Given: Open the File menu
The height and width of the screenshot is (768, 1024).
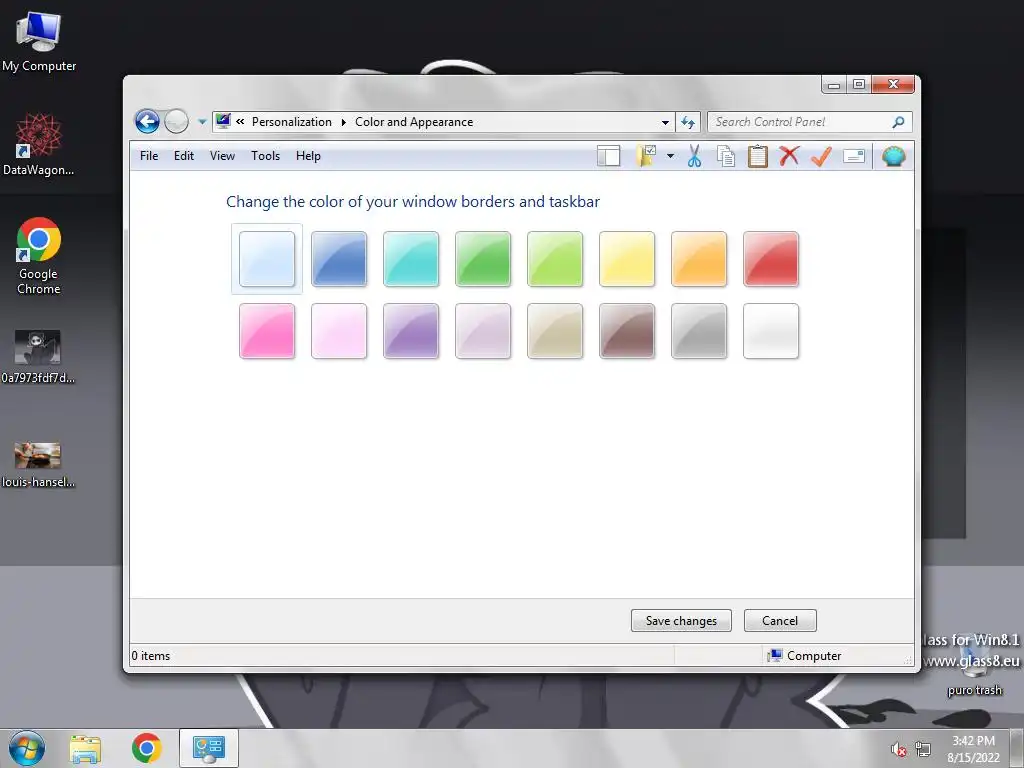Looking at the screenshot, I should pyautogui.click(x=149, y=156).
